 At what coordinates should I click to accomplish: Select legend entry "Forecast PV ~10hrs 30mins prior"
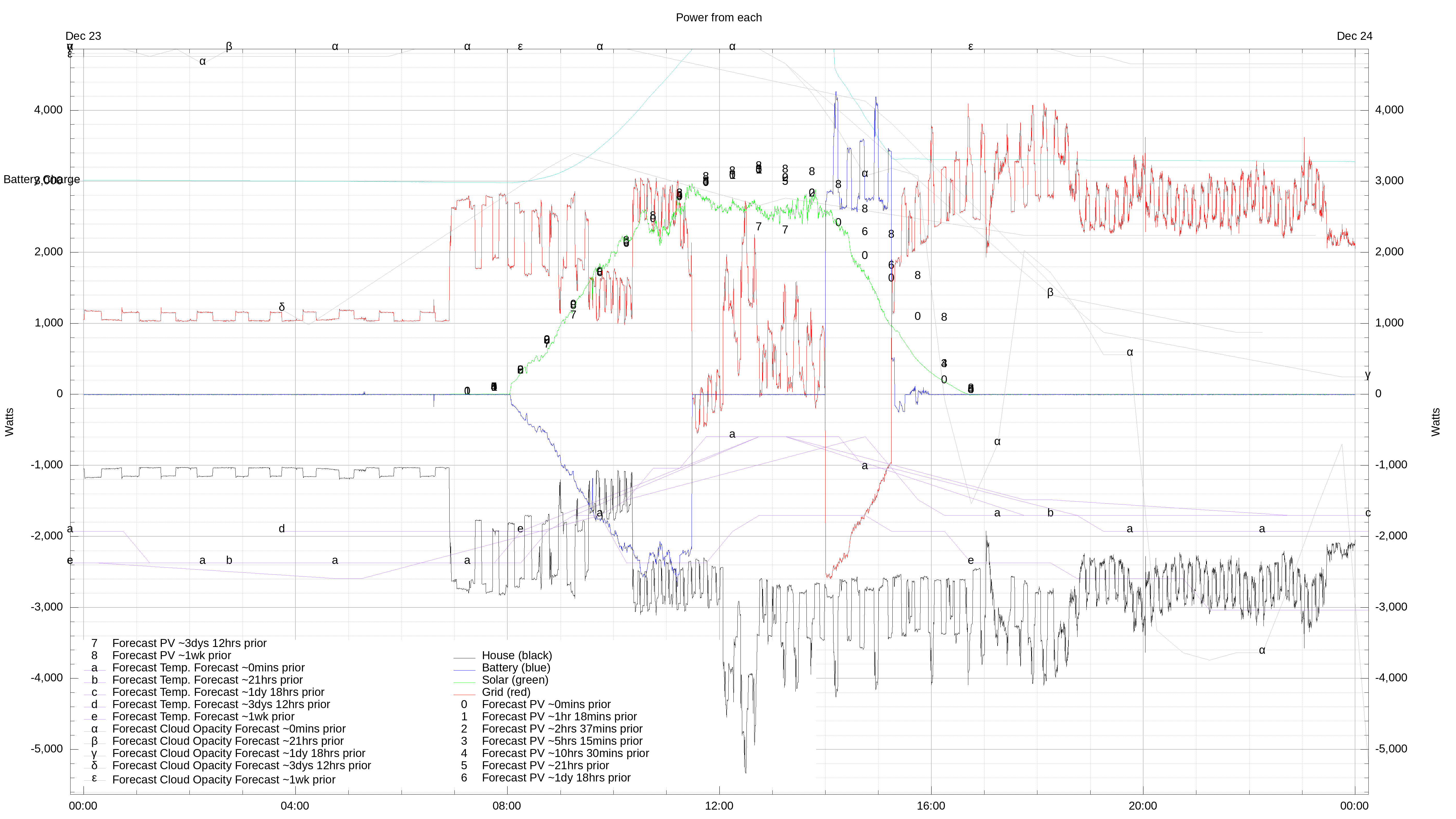click(565, 753)
